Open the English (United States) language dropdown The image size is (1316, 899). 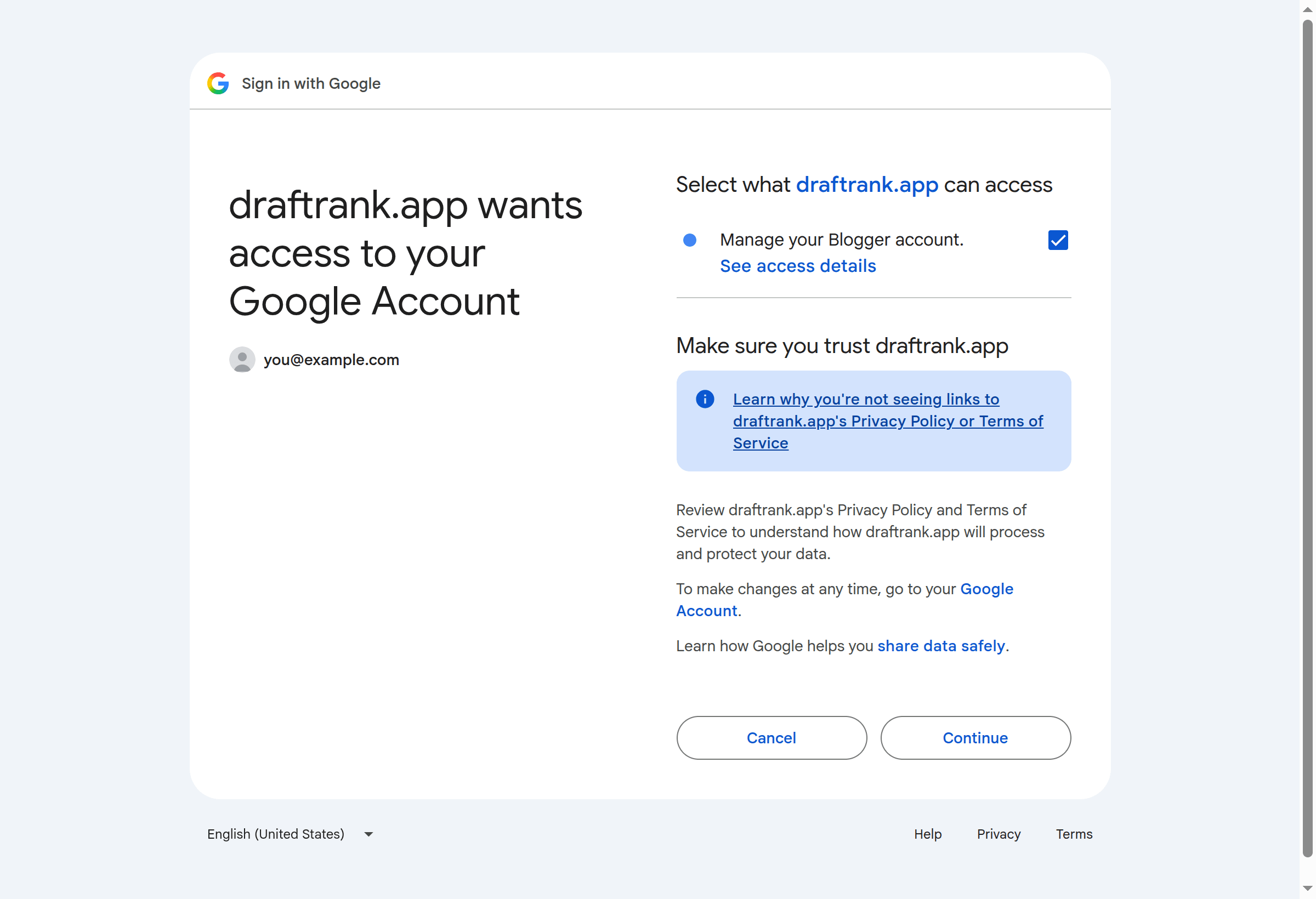[290, 834]
